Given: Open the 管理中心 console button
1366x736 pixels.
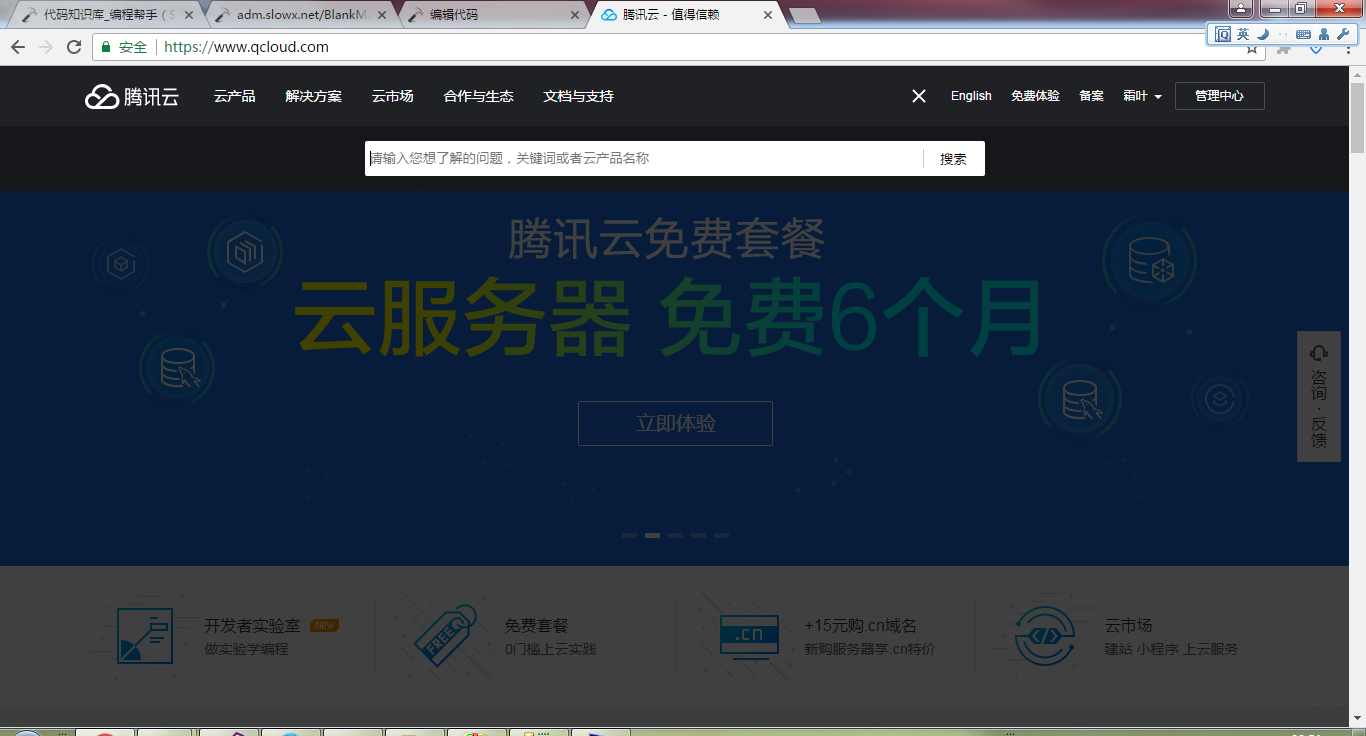Looking at the screenshot, I should [x=1219, y=96].
